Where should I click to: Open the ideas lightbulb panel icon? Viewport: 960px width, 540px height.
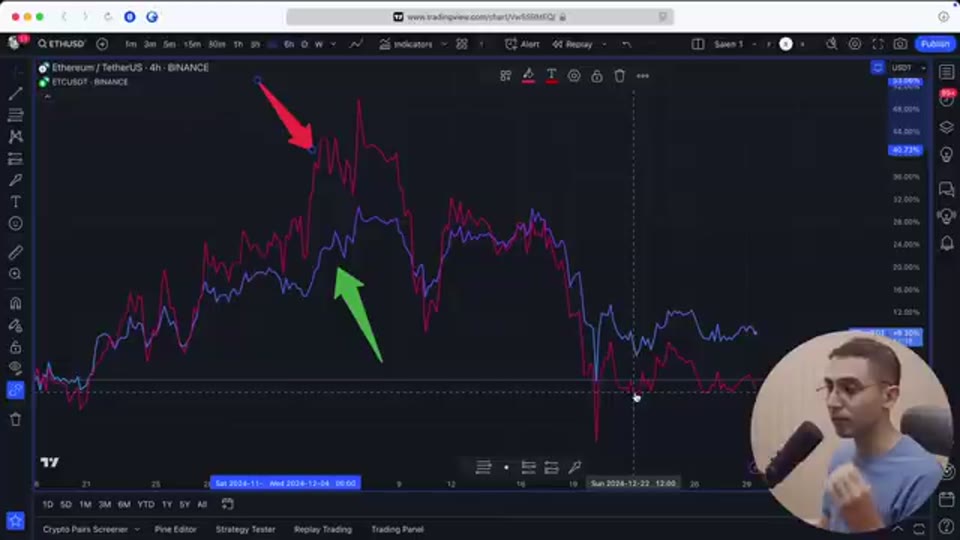(x=947, y=154)
